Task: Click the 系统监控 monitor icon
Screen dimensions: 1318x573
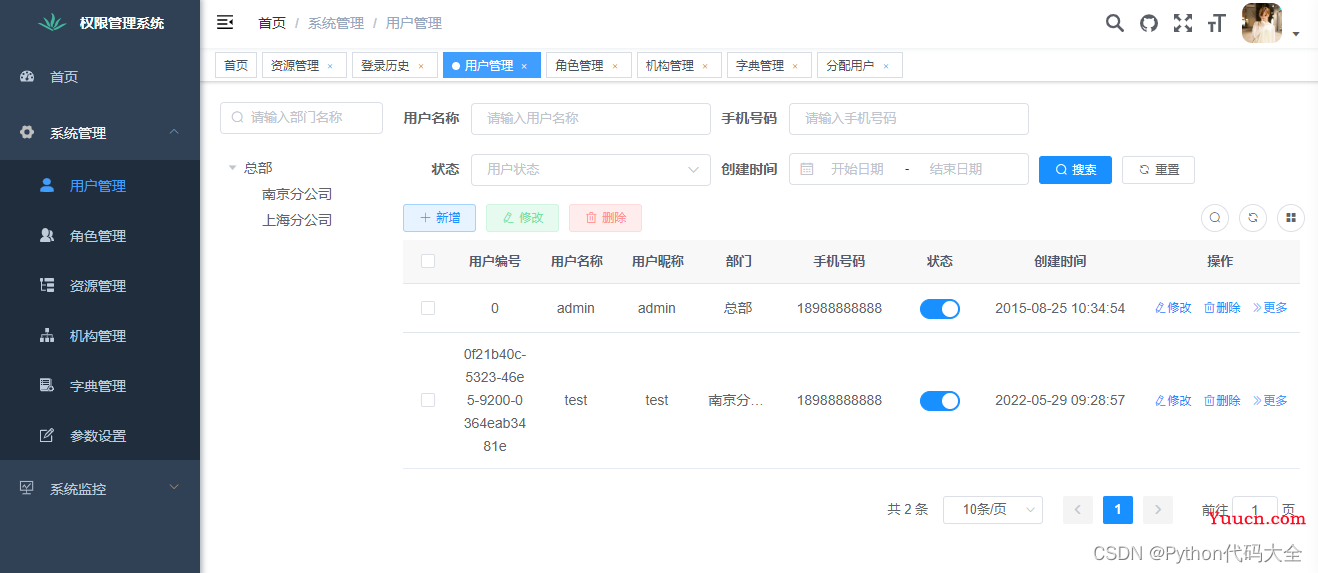Action: 27,488
